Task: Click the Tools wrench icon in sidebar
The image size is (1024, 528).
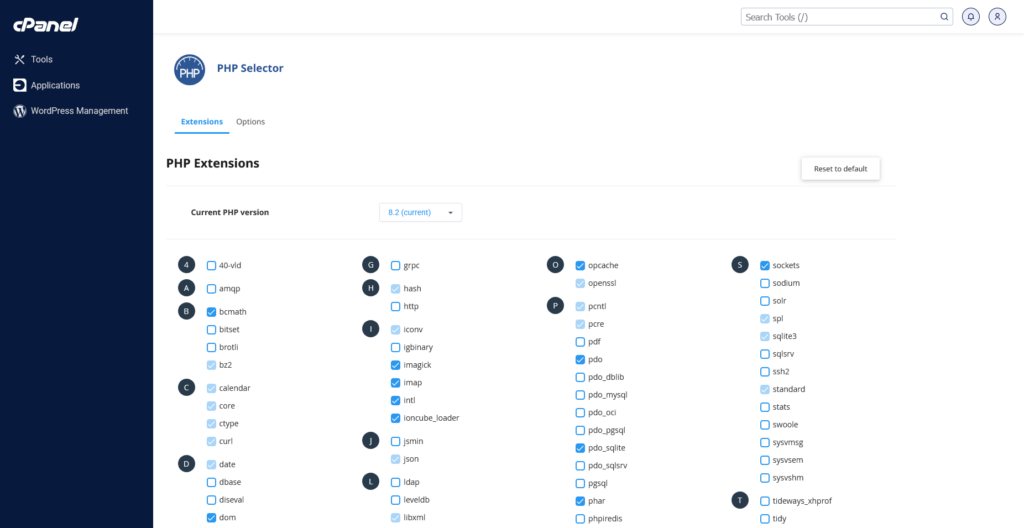Action: [x=19, y=60]
